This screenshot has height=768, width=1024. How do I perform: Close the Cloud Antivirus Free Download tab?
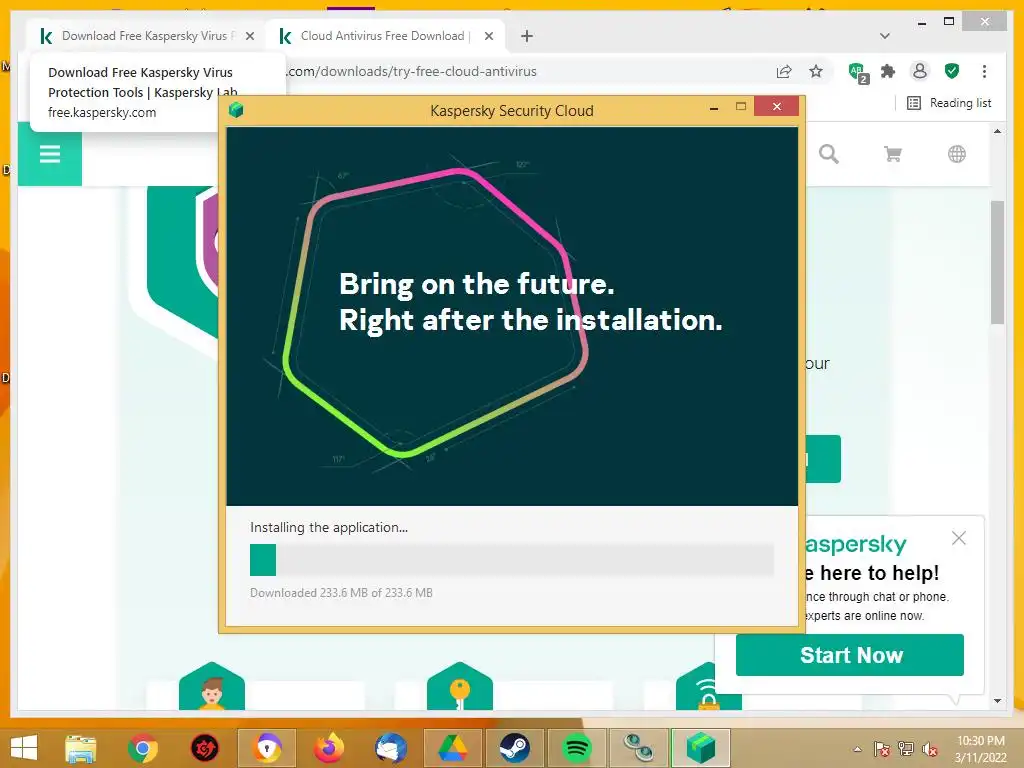488,36
